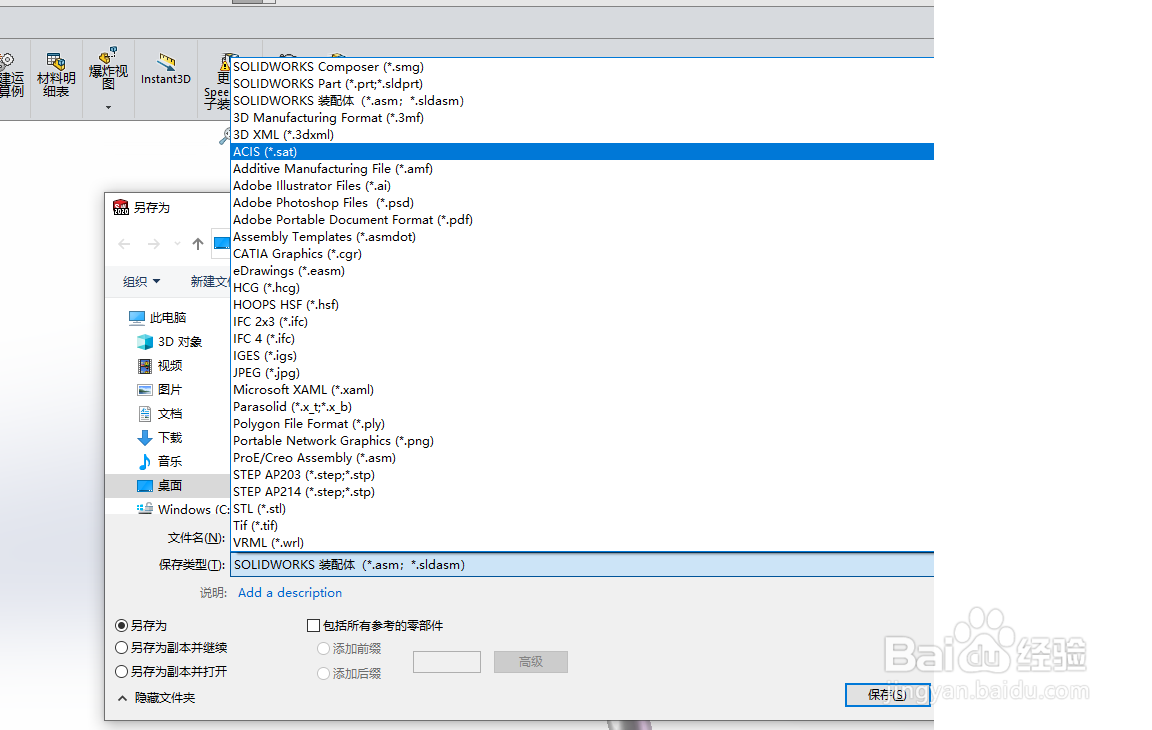Go up one folder level with the up arrow
Screen dimensions: 1152x730
coord(198,244)
